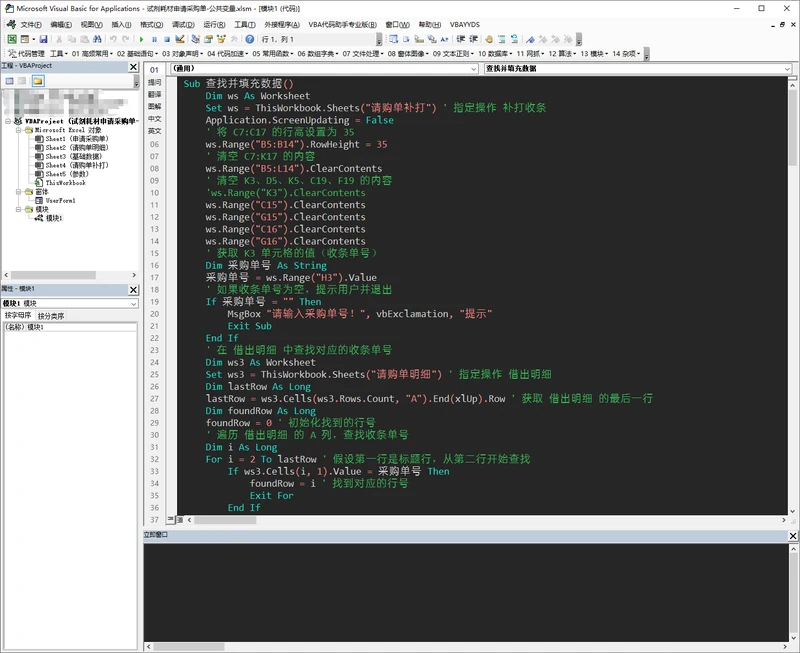
Task: Open the (通用) object dropdown
Action: [324, 68]
